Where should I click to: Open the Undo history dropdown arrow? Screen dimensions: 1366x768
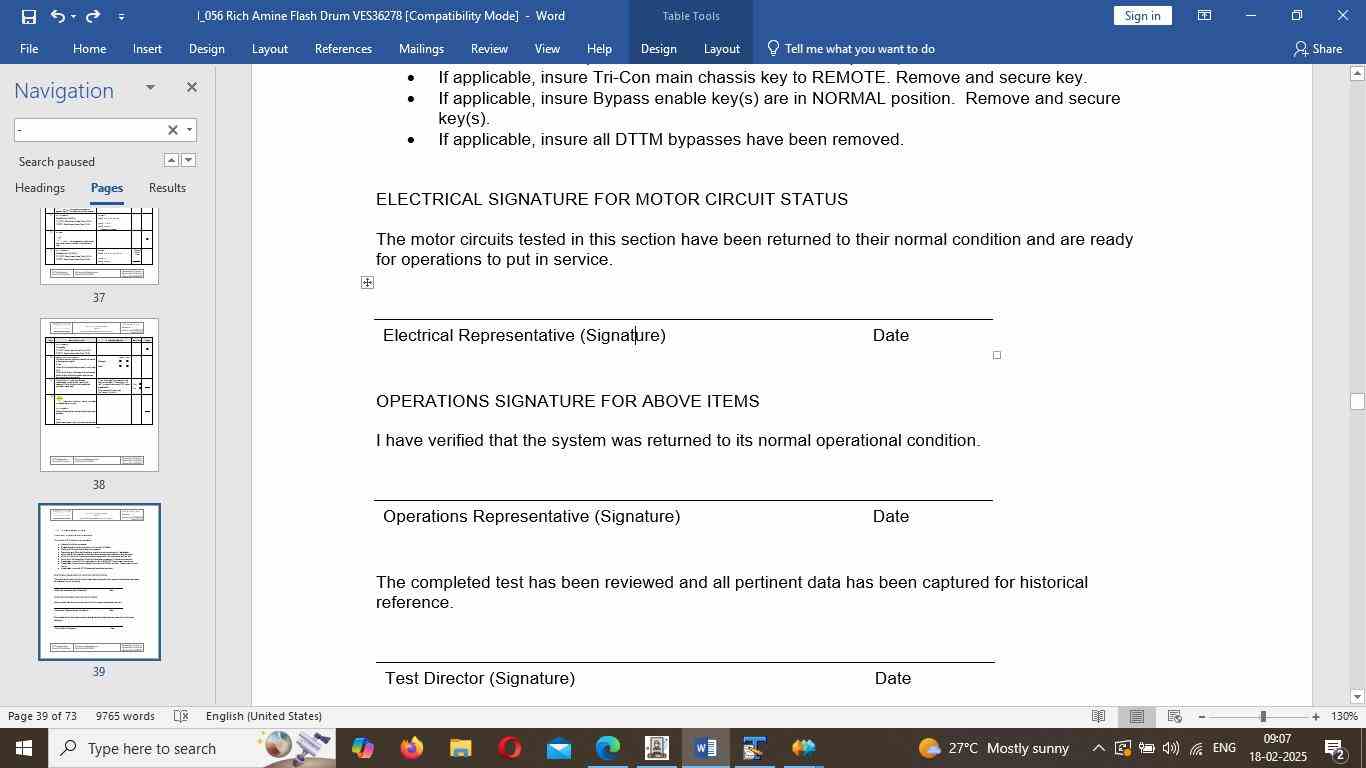point(73,16)
